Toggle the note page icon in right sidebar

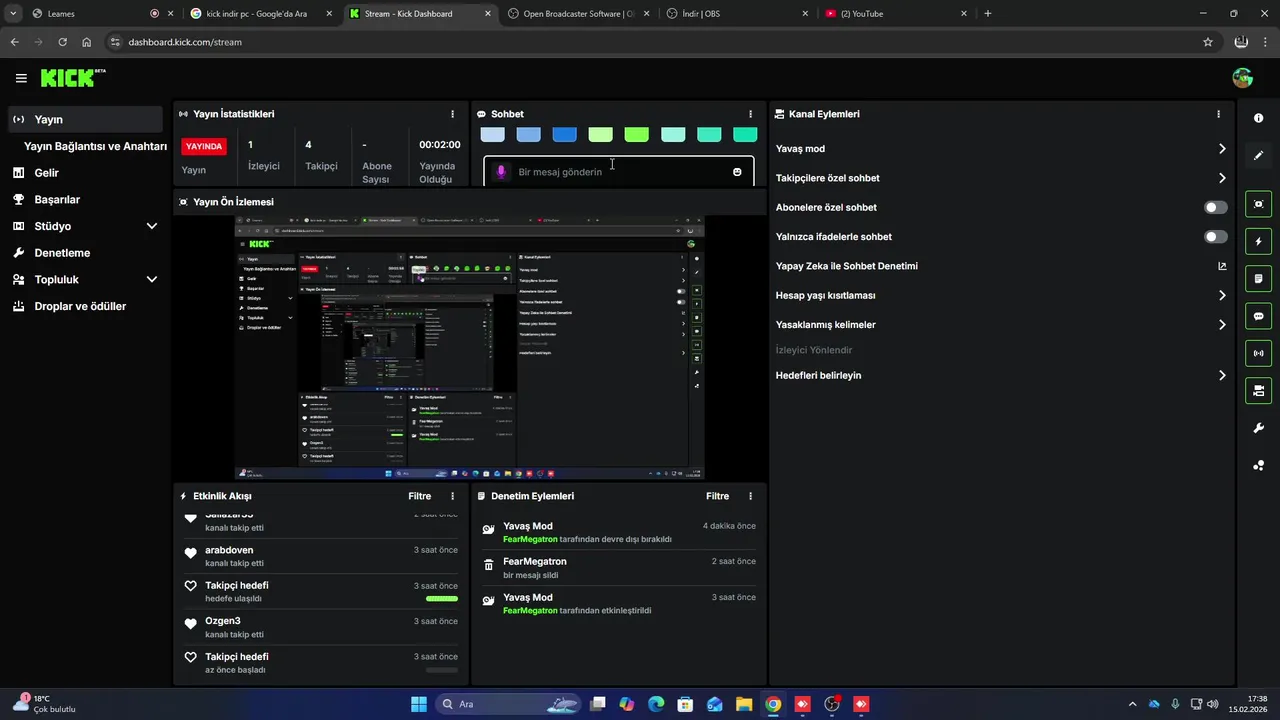[x=1259, y=278]
